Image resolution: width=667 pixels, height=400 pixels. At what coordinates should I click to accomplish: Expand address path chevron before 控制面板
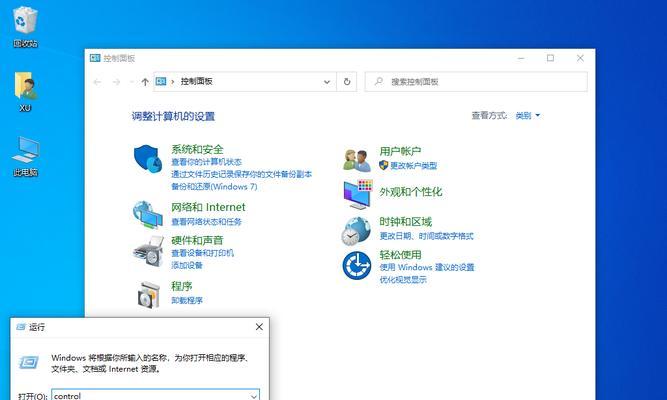coord(172,82)
